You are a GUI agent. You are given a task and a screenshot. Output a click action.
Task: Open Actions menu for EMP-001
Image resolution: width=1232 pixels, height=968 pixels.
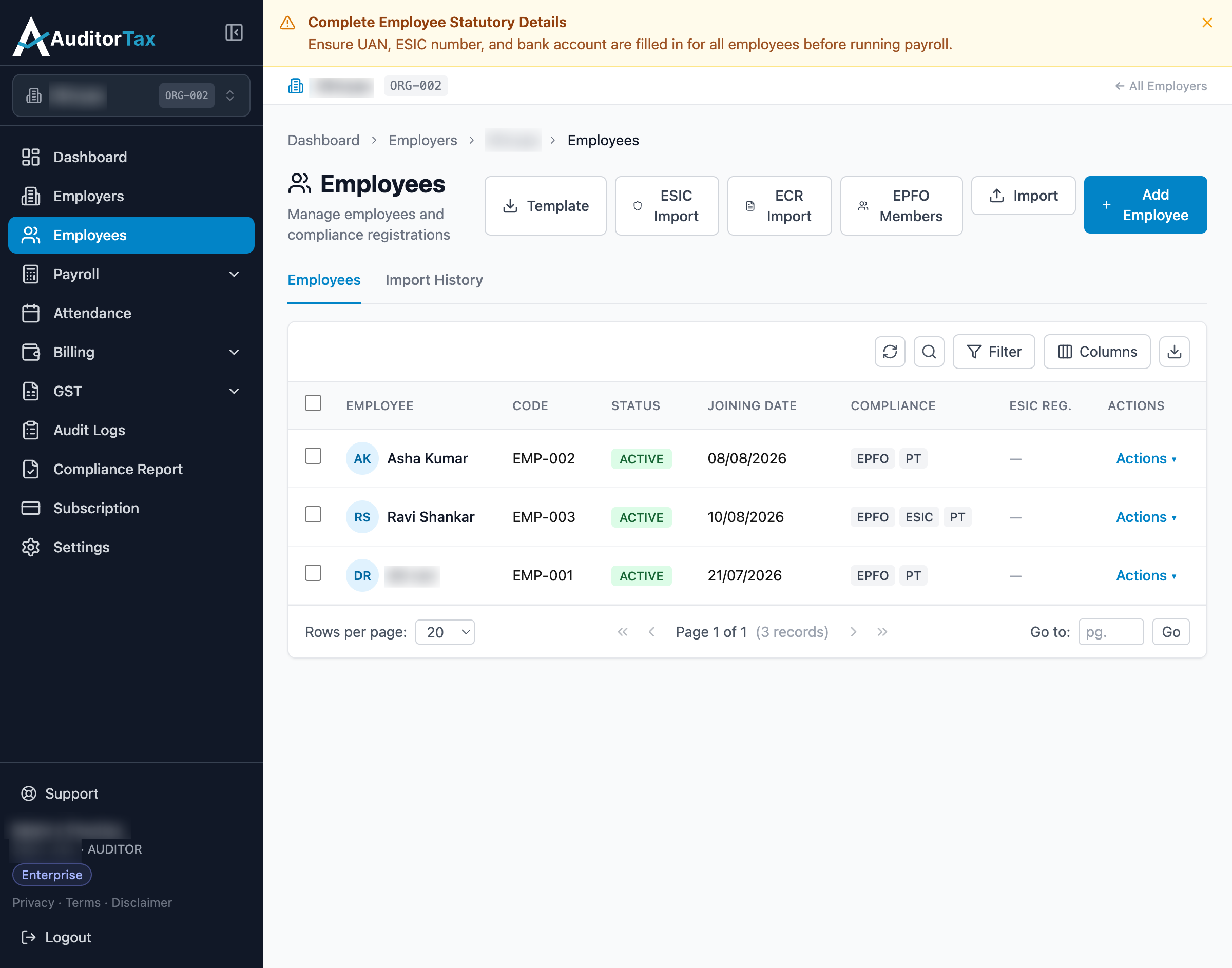point(1146,576)
